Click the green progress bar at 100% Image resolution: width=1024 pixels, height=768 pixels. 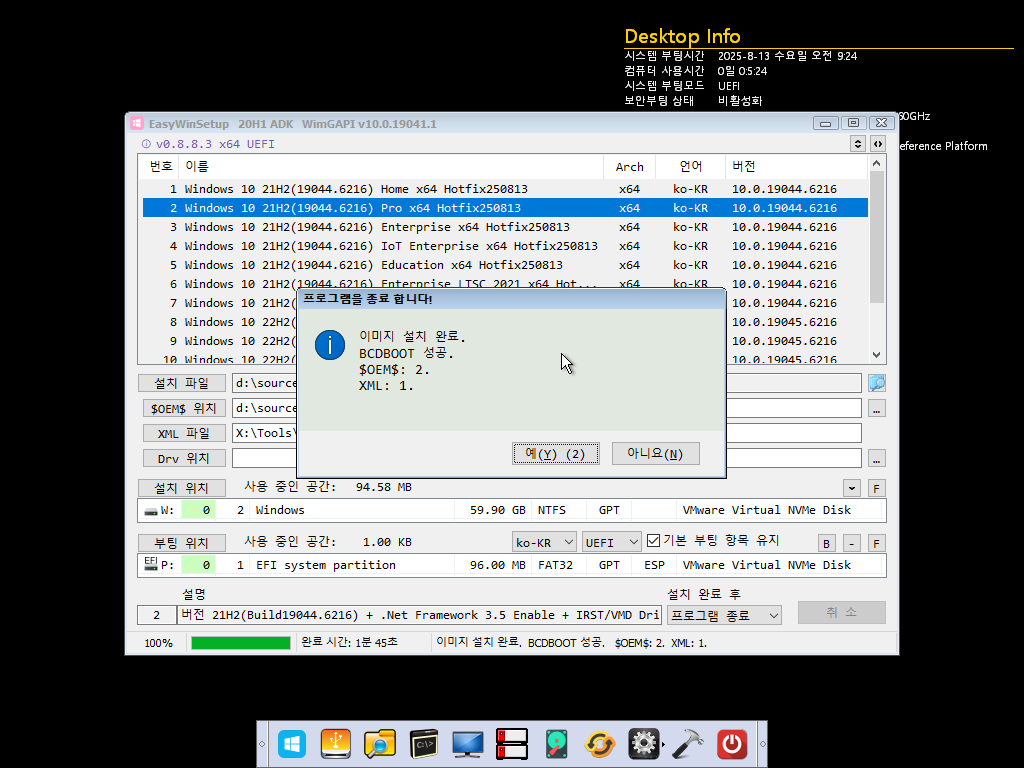[240, 643]
